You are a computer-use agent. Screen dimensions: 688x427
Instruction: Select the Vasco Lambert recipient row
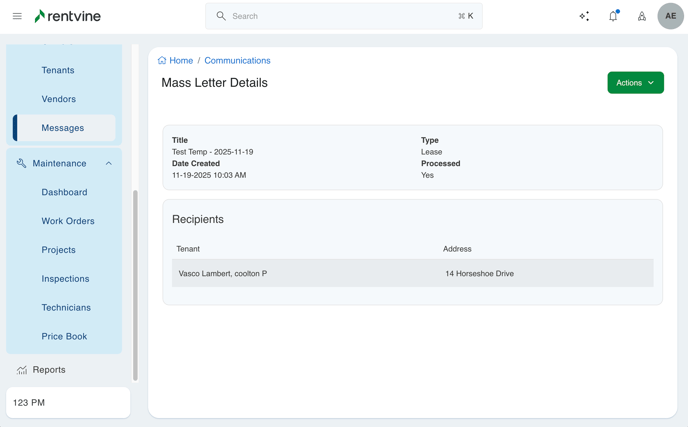click(x=412, y=273)
